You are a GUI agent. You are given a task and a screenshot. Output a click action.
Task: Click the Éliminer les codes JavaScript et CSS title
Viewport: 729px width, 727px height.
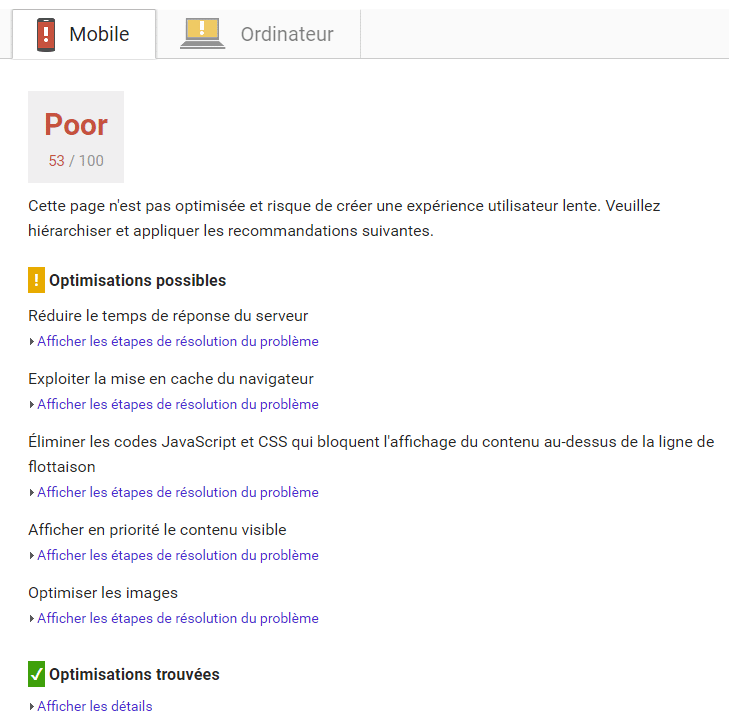tap(370, 442)
